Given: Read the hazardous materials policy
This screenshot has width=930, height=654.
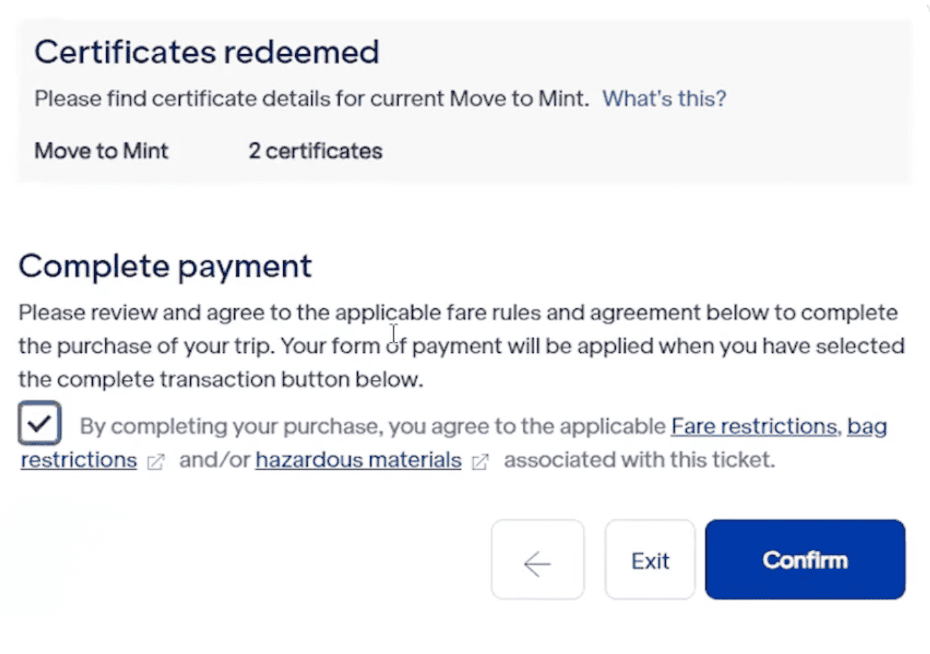Looking at the screenshot, I should pyautogui.click(x=357, y=460).
